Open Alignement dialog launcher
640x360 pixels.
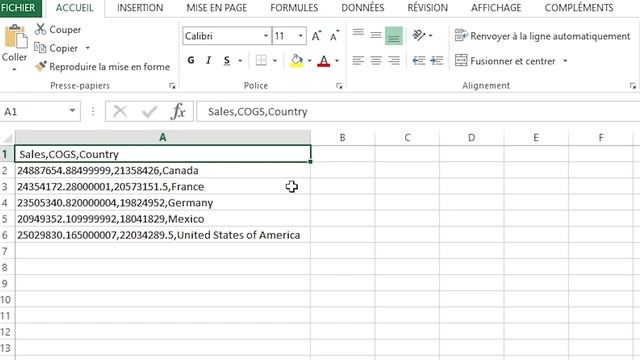point(632,86)
